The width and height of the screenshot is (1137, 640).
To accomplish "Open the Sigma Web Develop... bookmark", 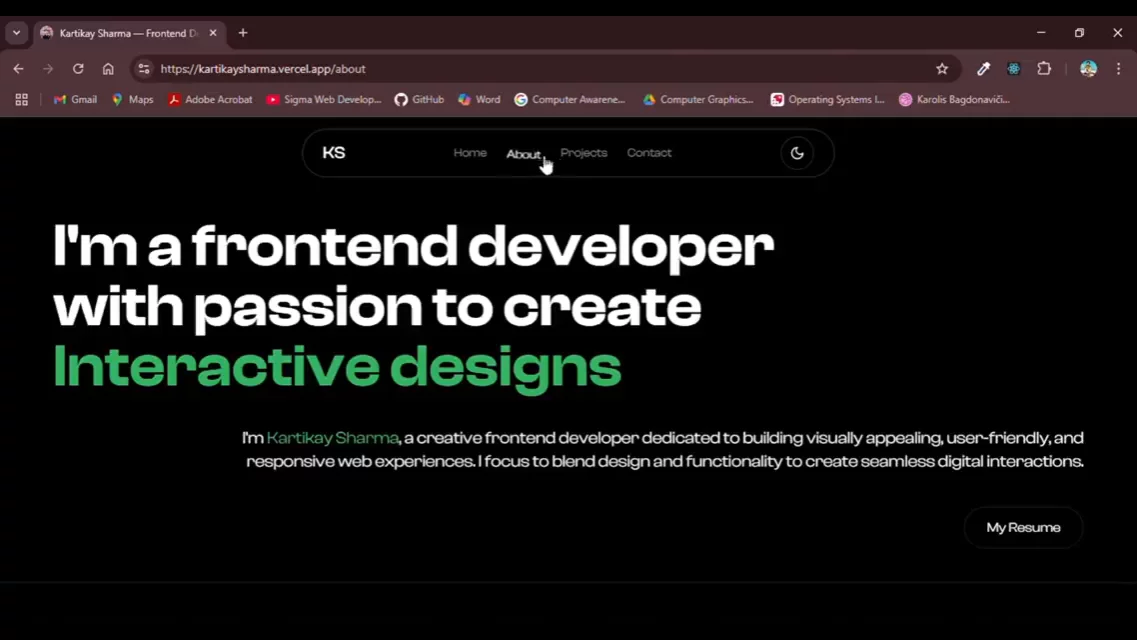I will pos(323,99).
